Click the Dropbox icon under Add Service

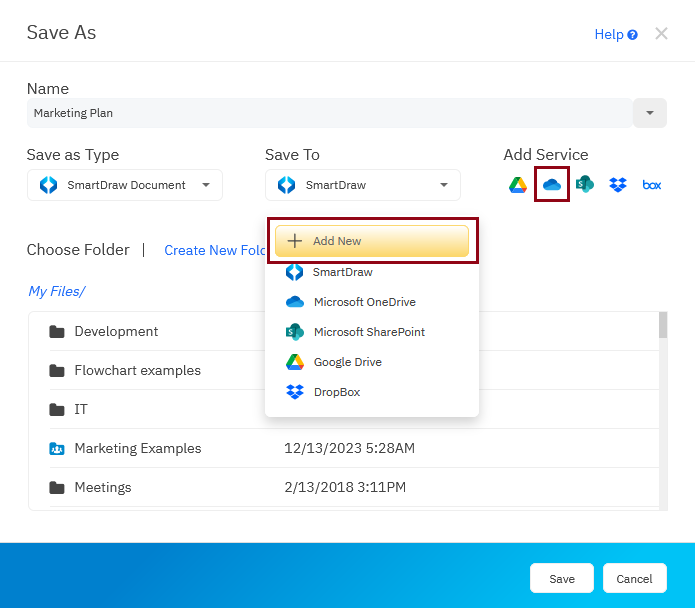(x=618, y=185)
